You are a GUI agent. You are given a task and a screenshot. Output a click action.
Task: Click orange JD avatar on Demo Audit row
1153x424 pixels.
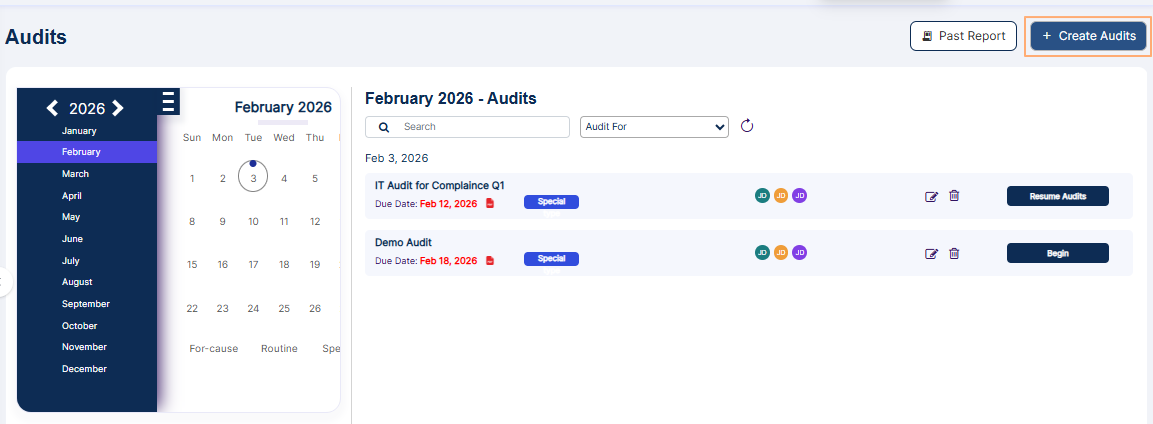tap(781, 253)
